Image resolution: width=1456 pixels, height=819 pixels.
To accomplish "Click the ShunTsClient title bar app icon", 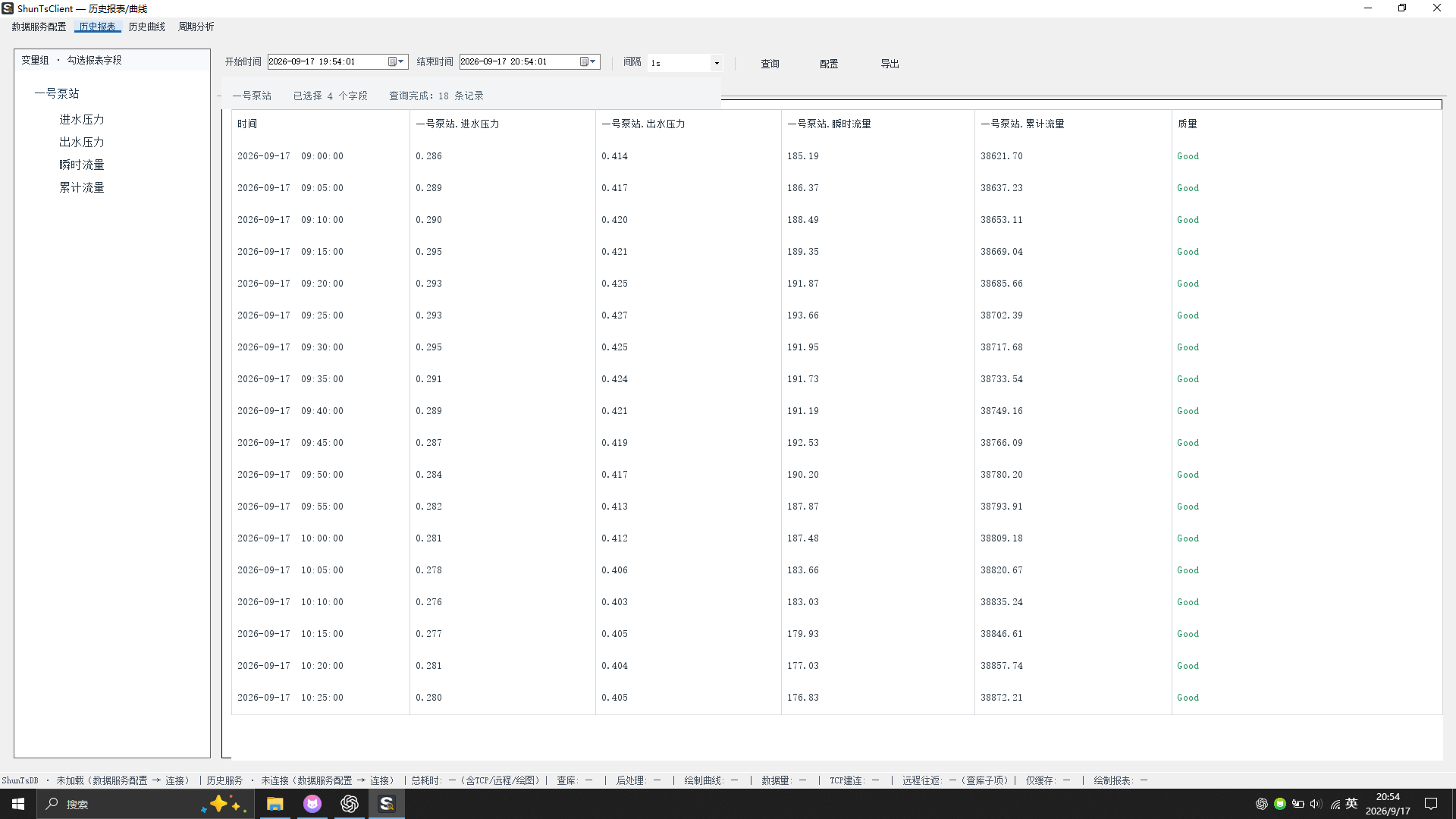I will 8,8.
